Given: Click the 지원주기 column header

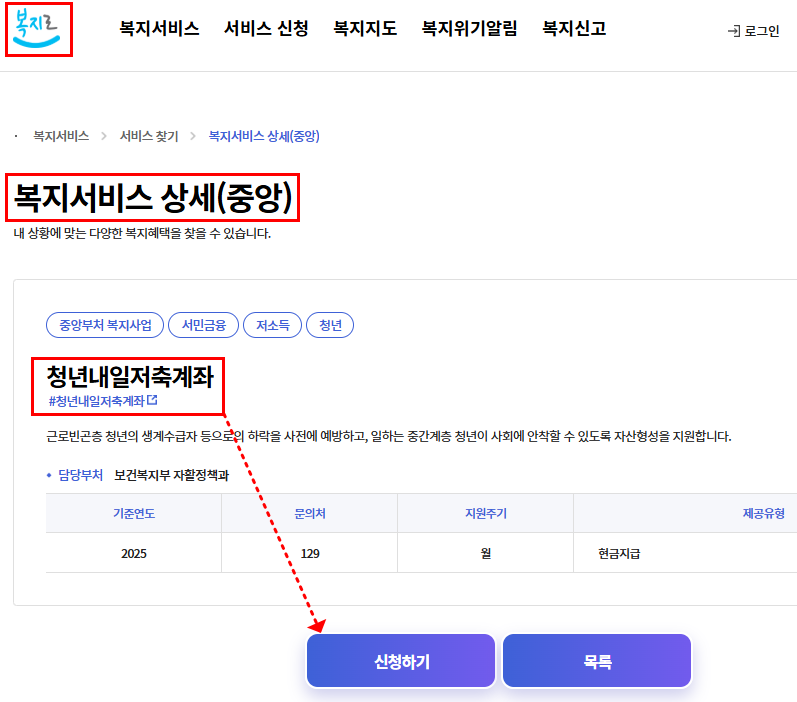Looking at the screenshot, I should tap(485, 513).
